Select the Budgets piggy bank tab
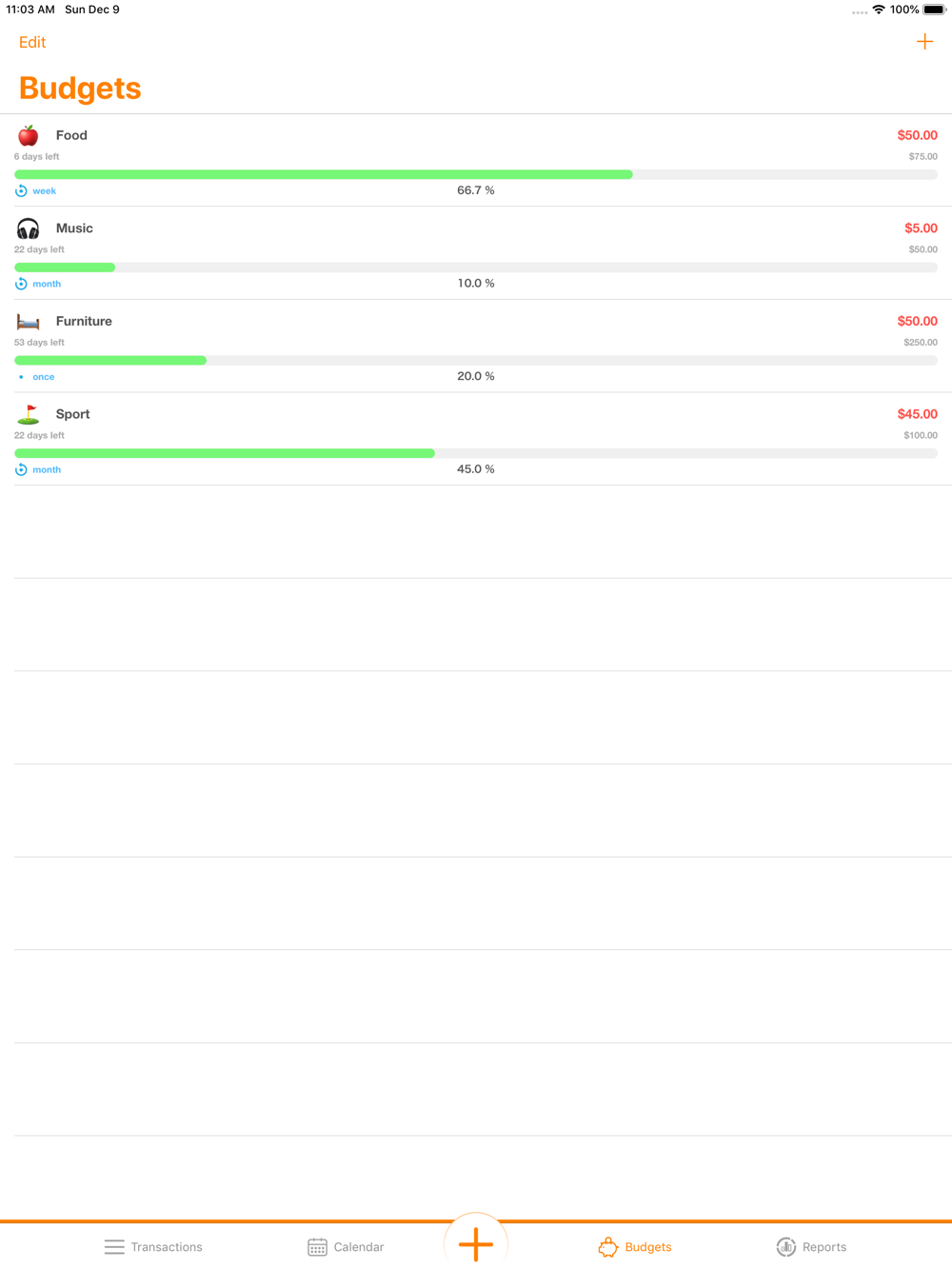Viewport: 952px width, 1270px height. point(635,1247)
